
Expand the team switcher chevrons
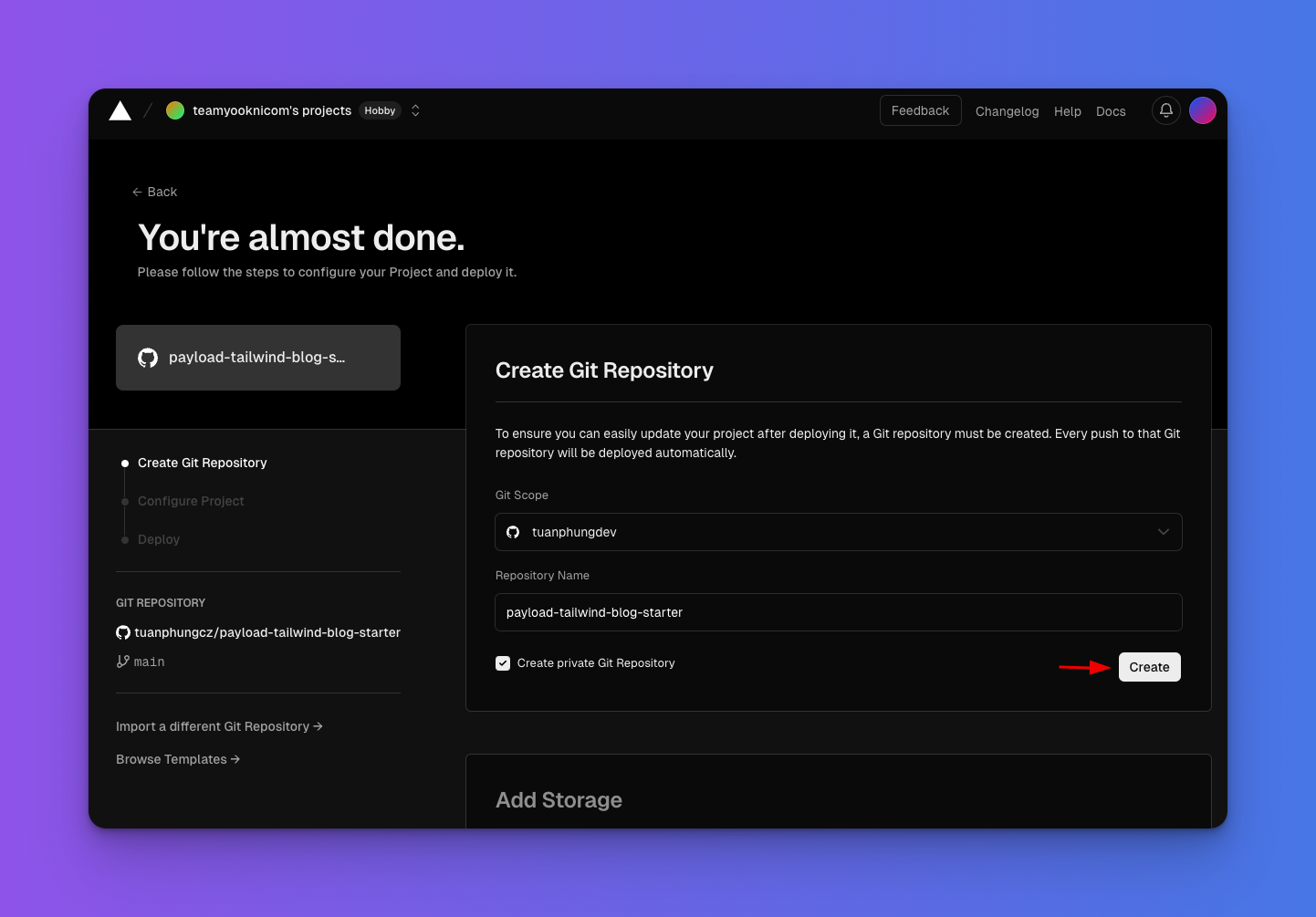pos(415,110)
